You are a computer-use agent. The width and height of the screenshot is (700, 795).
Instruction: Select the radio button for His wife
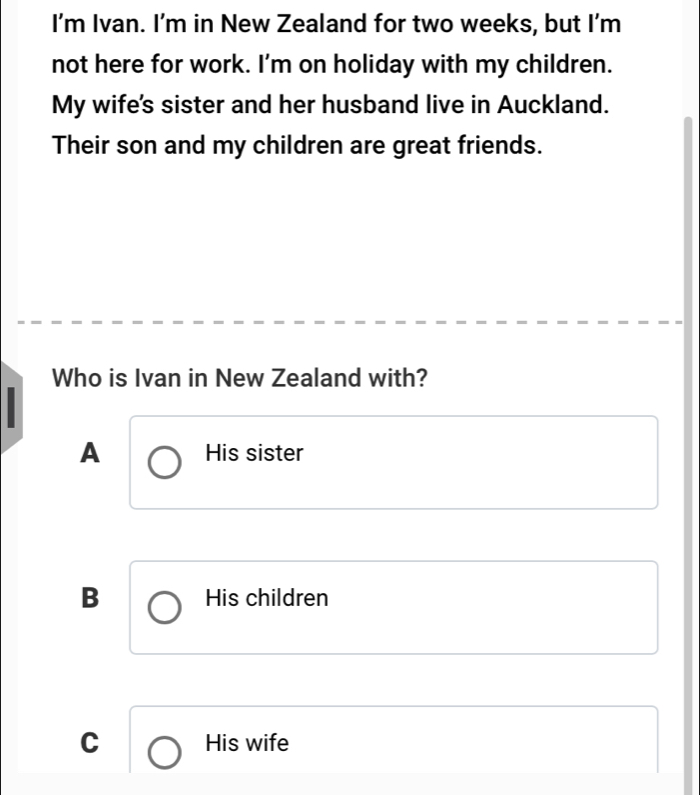tap(166, 753)
